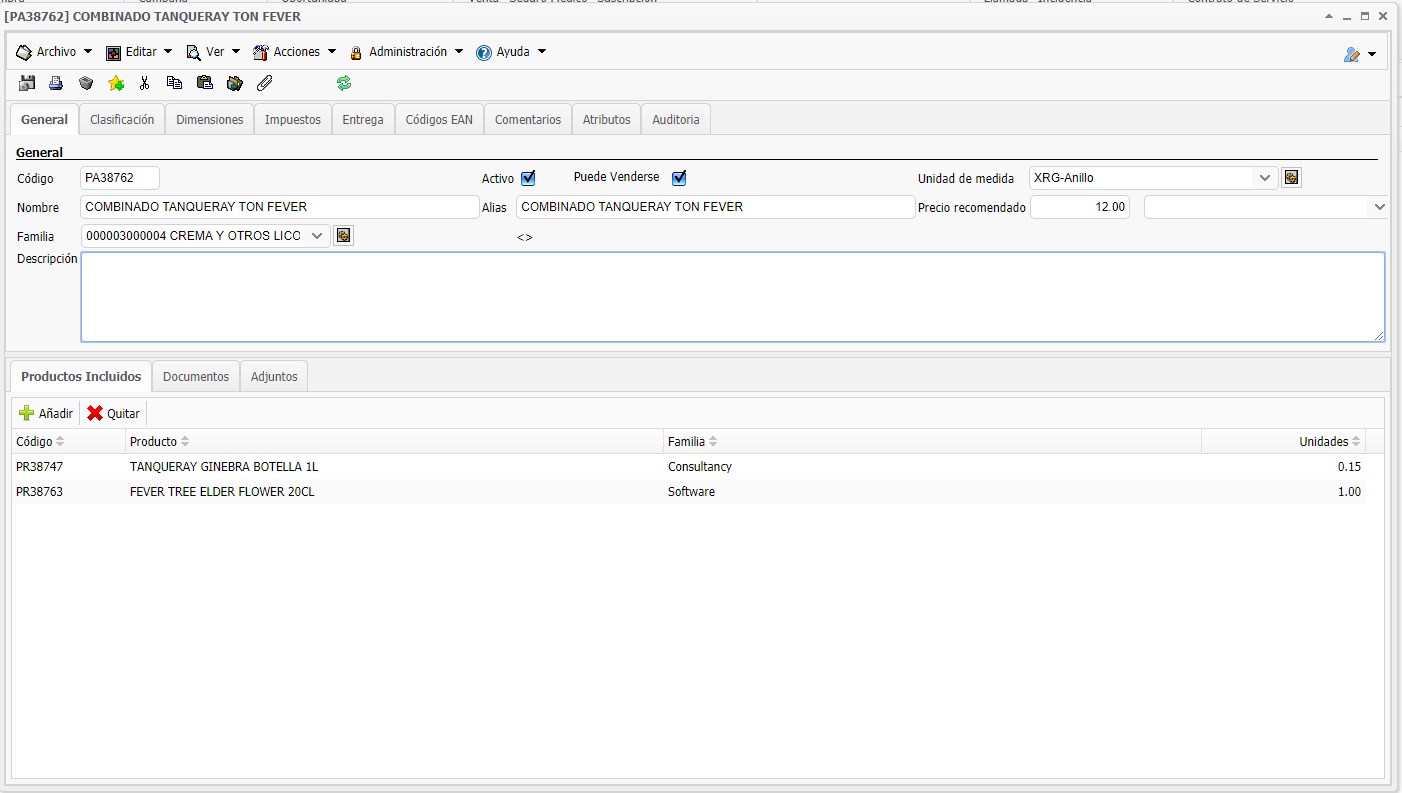The width and height of the screenshot is (1402, 793).
Task: Click the Nombre input field
Action: (280, 207)
